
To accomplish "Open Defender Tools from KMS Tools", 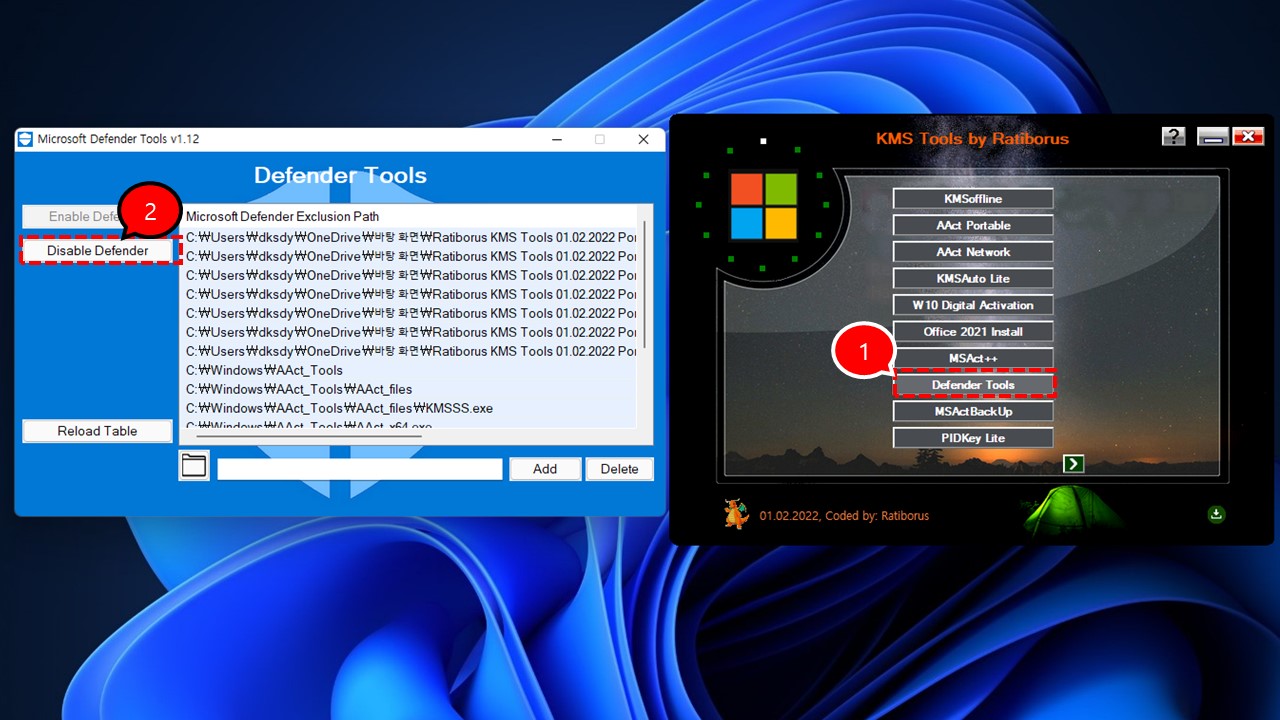I will 973,384.
